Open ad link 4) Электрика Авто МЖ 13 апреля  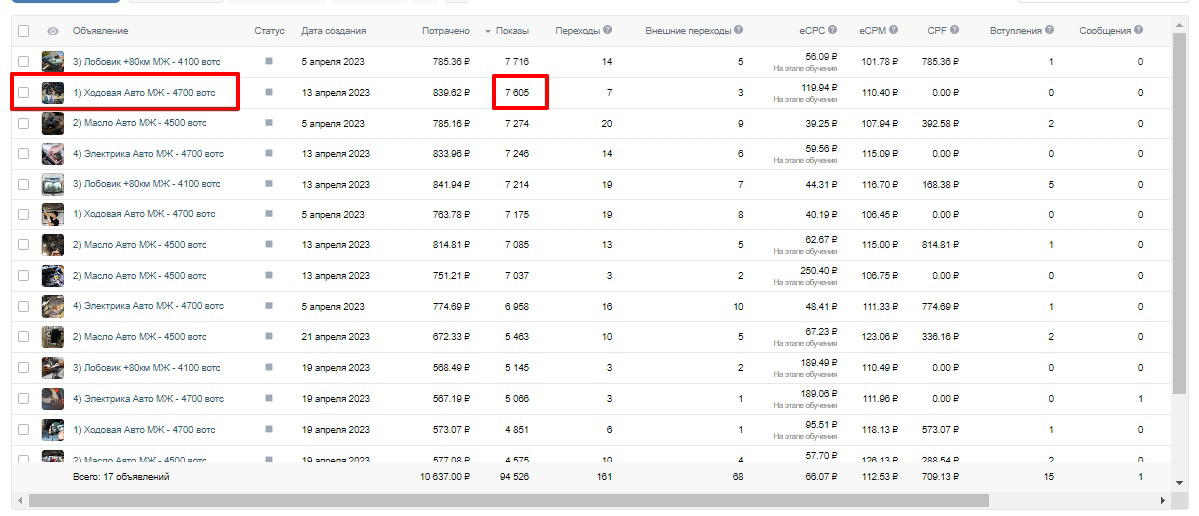[x=148, y=154]
